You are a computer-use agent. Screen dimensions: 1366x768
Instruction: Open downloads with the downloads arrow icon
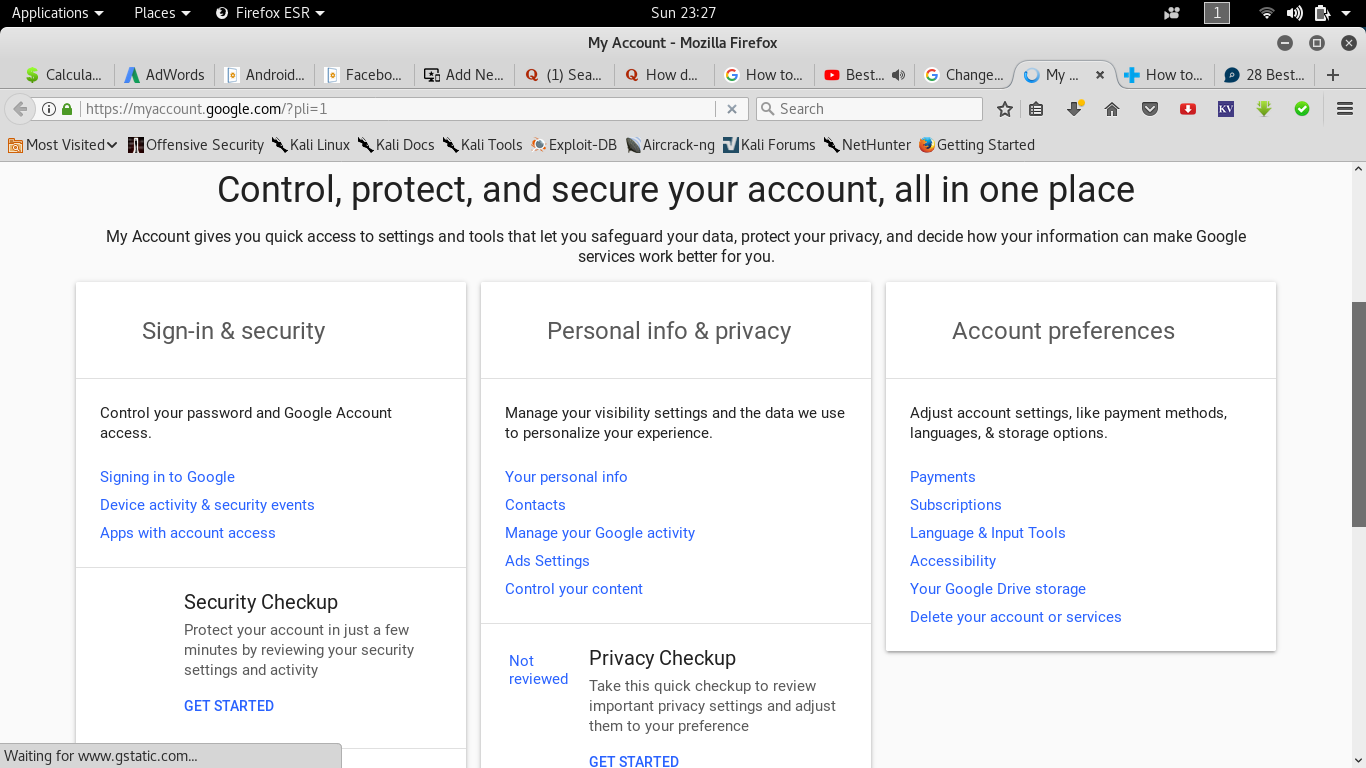point(1072,108)
